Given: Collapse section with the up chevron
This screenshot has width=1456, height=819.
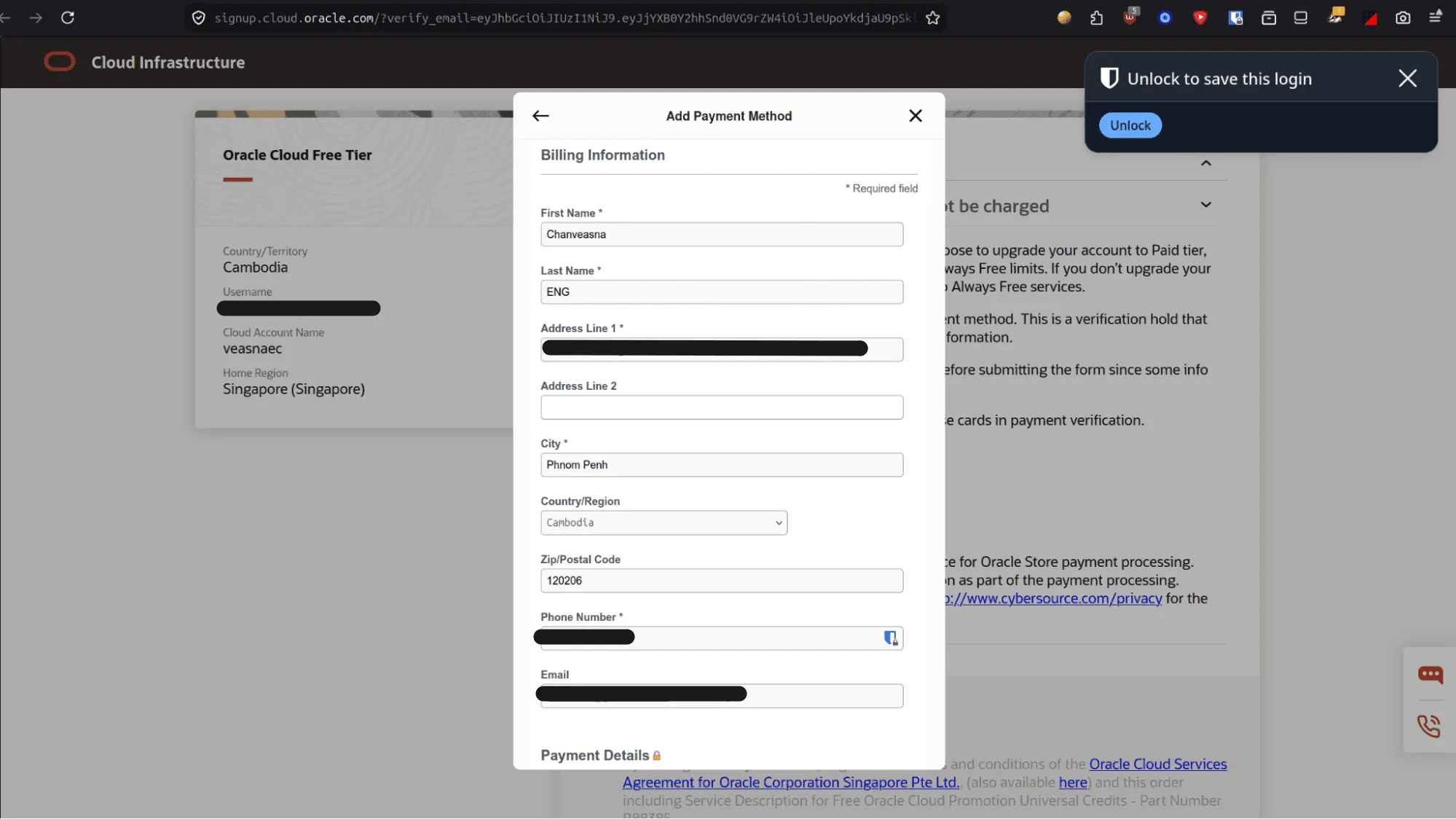Looking at the screenshot, I should pyautogui.click(x=1206, y=163).
